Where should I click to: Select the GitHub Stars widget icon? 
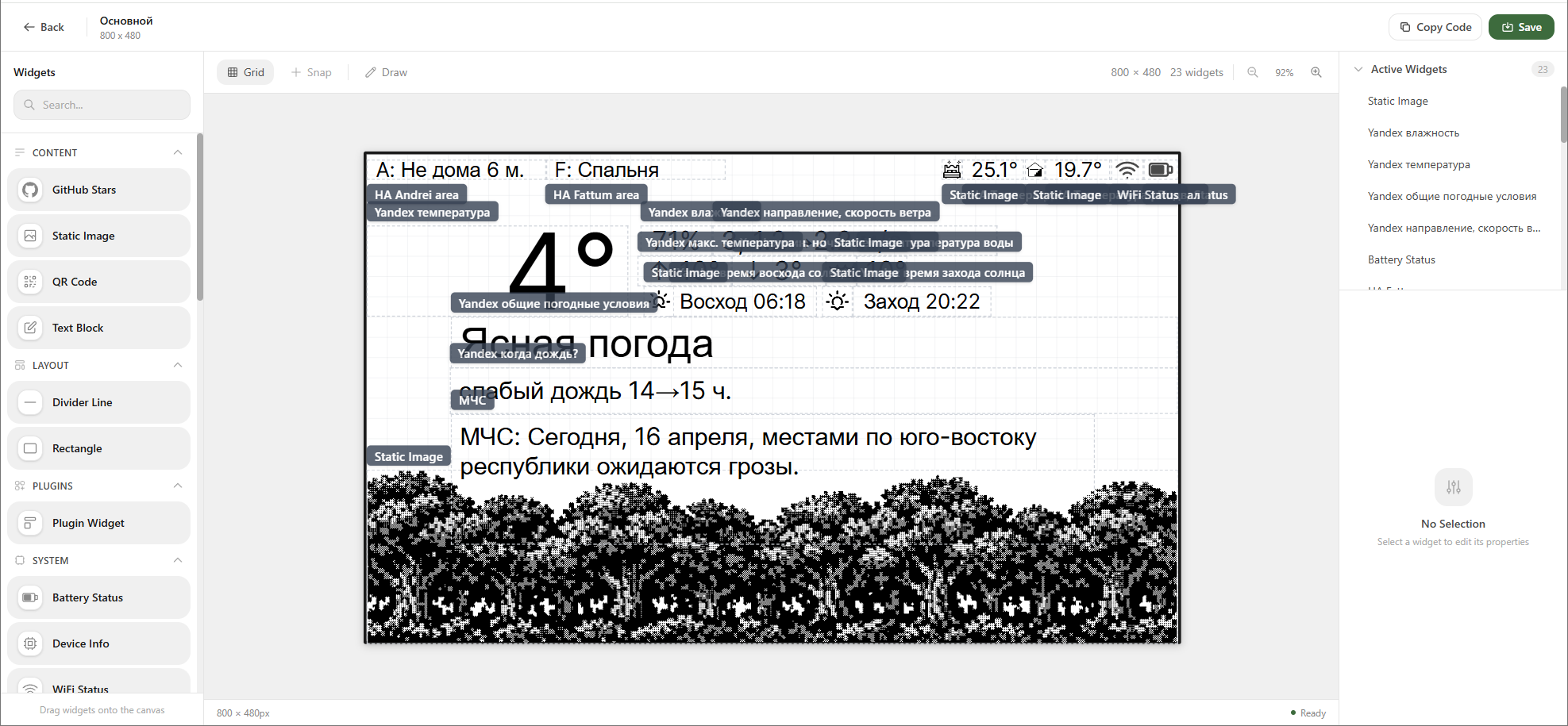(30, 190)
